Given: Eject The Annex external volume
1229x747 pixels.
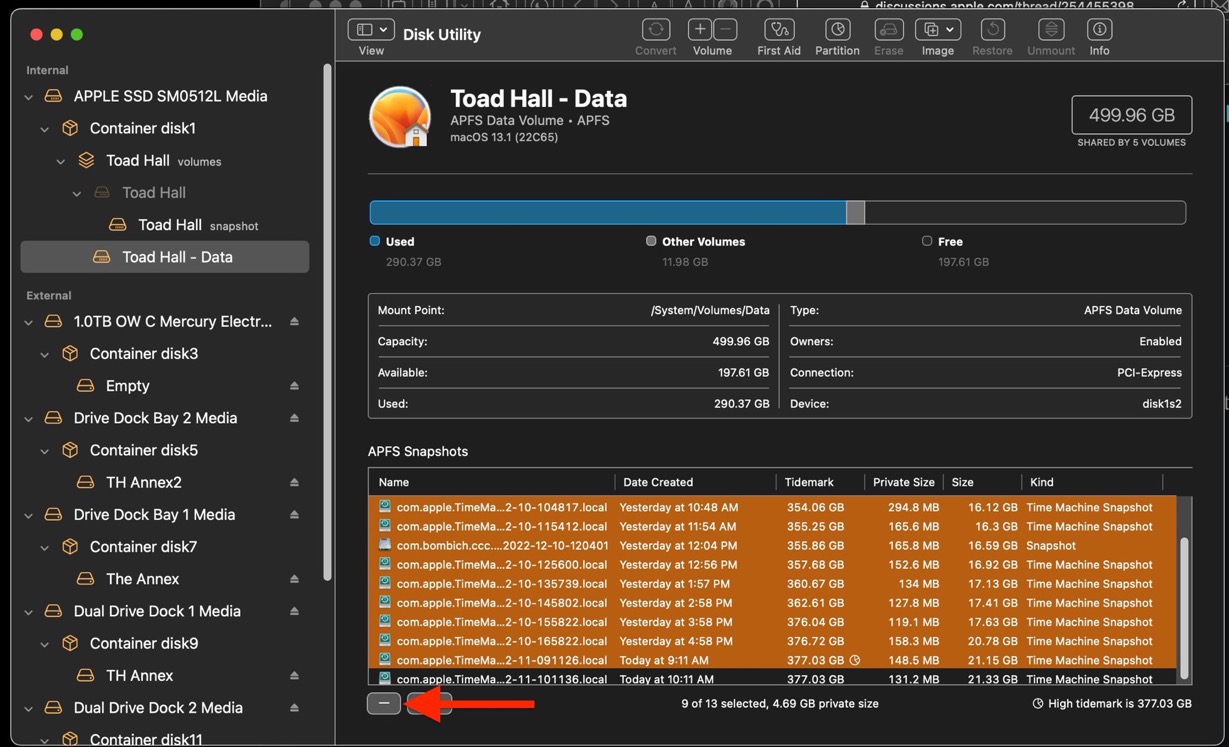Looking at the screenshot, I should 296,578.
